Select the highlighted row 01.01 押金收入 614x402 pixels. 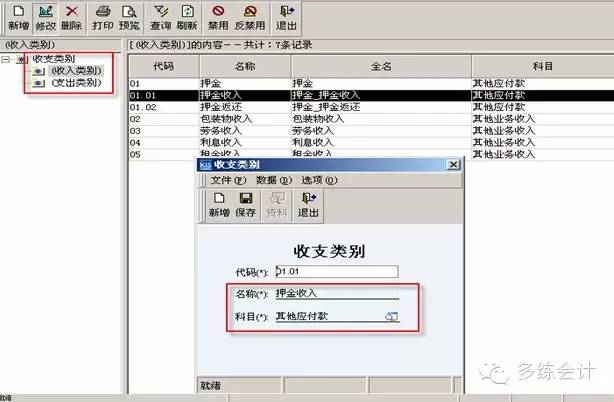click(x=371, y=95)
